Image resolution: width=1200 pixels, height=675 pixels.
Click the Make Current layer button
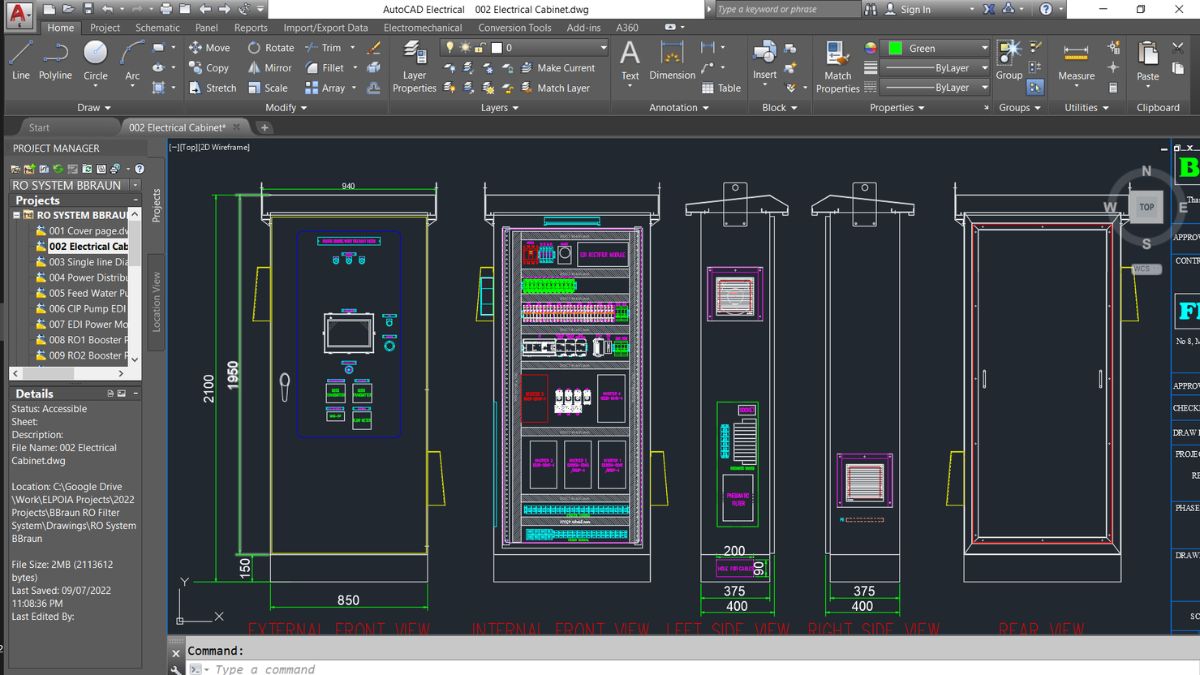556,68
